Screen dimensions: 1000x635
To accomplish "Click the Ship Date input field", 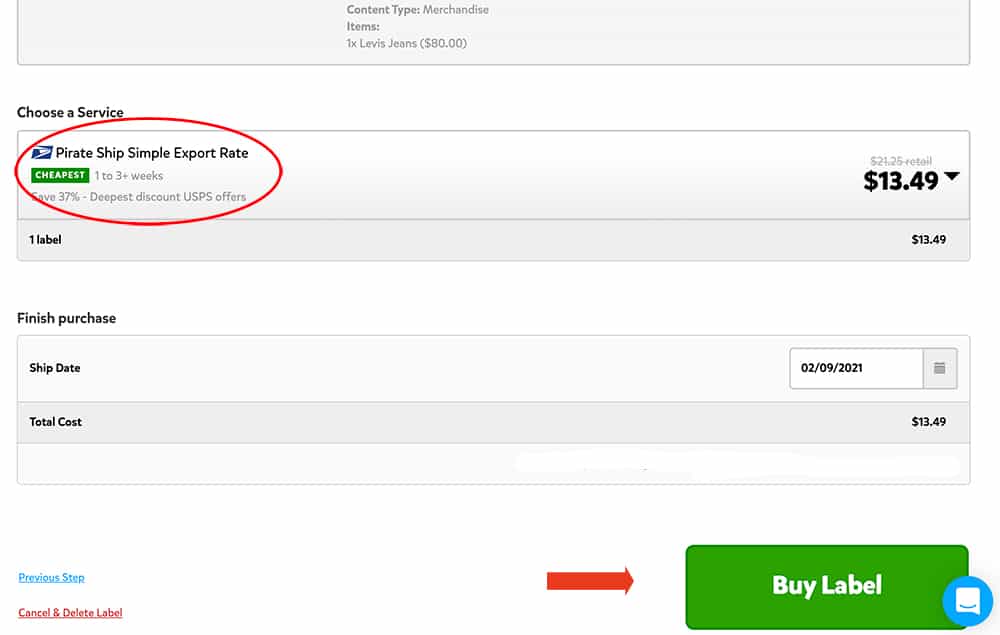I will (x=856, y=368).
